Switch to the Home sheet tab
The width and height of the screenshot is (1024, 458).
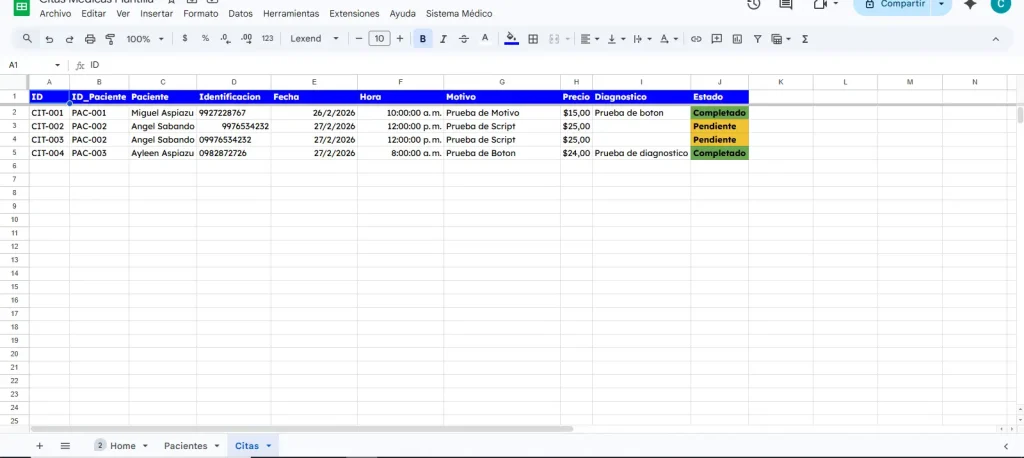click(x=123, y=446)
